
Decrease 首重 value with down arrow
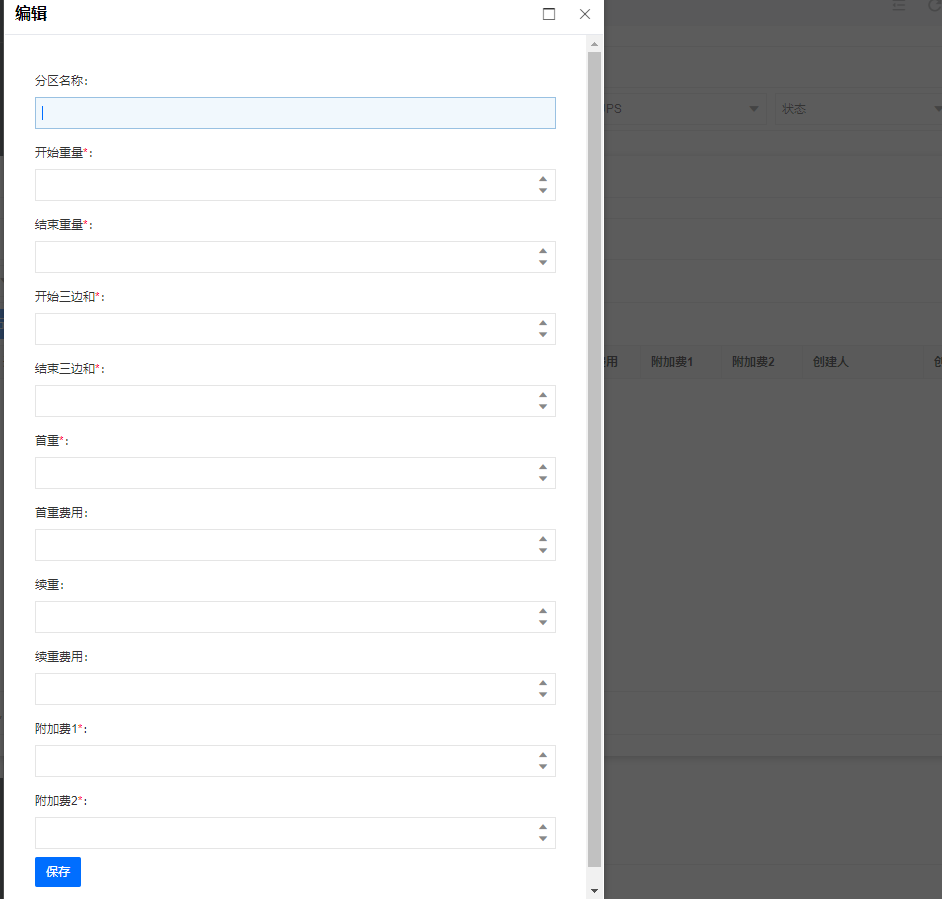[x=543, y=479]
